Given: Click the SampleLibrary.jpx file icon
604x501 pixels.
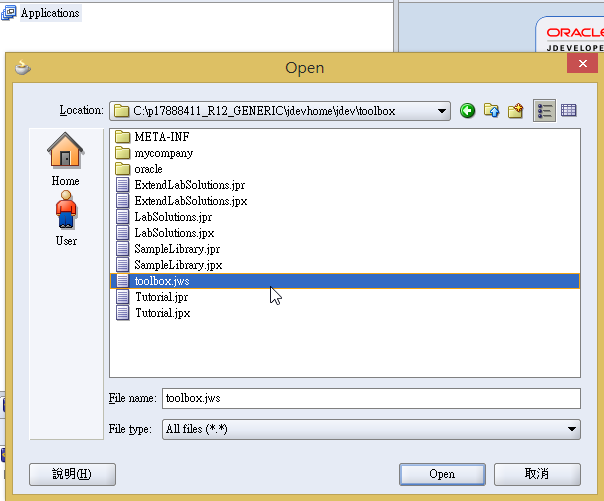Looking at the screenshot, I should [x=122, y=265].
